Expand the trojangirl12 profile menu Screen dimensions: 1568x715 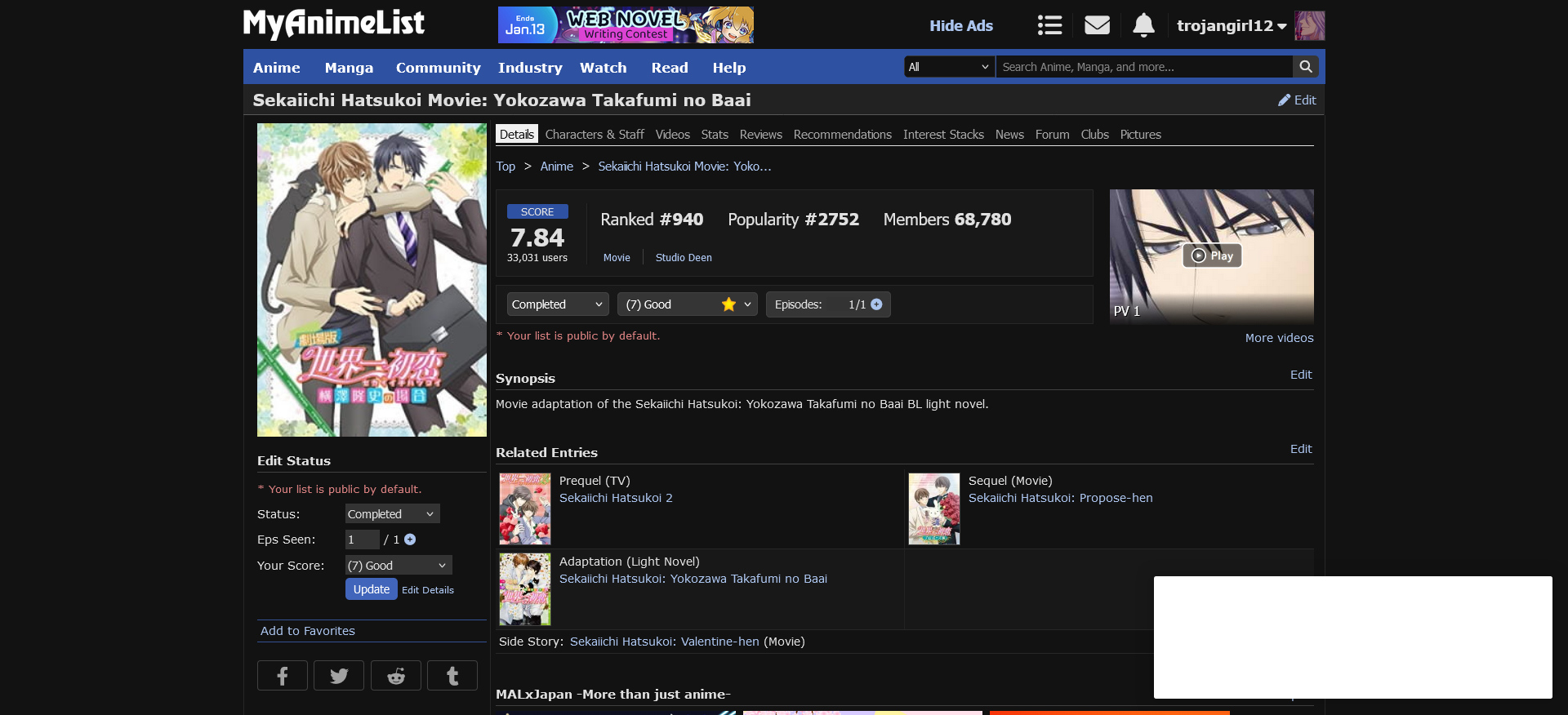(x=1231, y=25)
